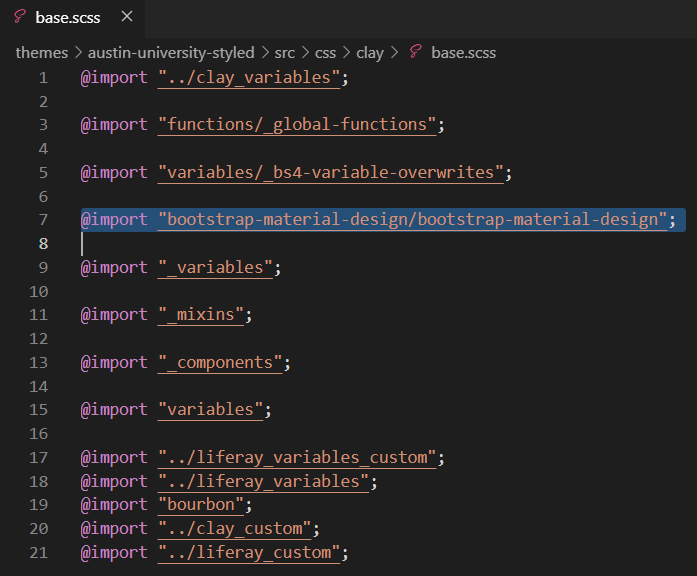
Task: Follow the "_components" import link
Action: 220,362
